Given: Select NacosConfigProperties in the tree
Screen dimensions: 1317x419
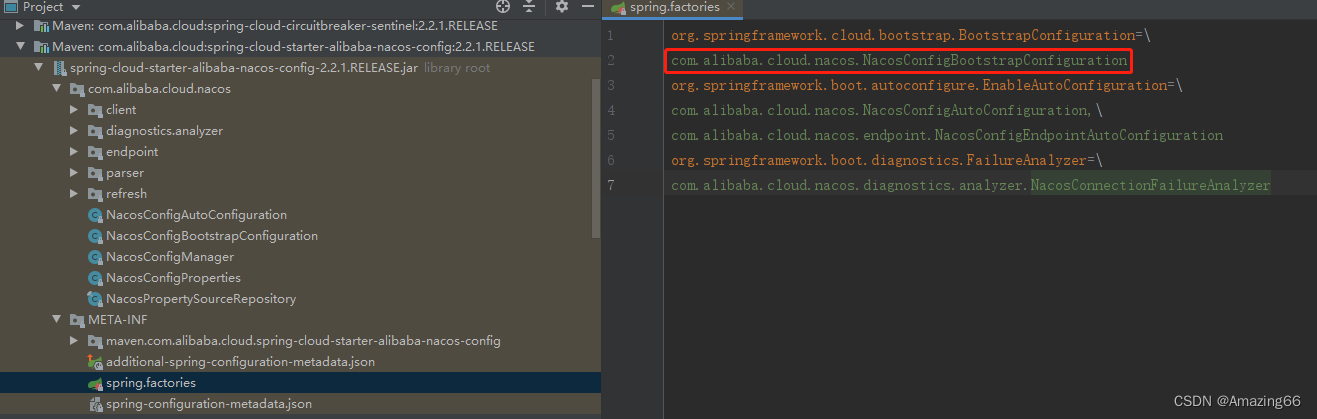Looking at the screenshot, I should click(x=173, y=278).
